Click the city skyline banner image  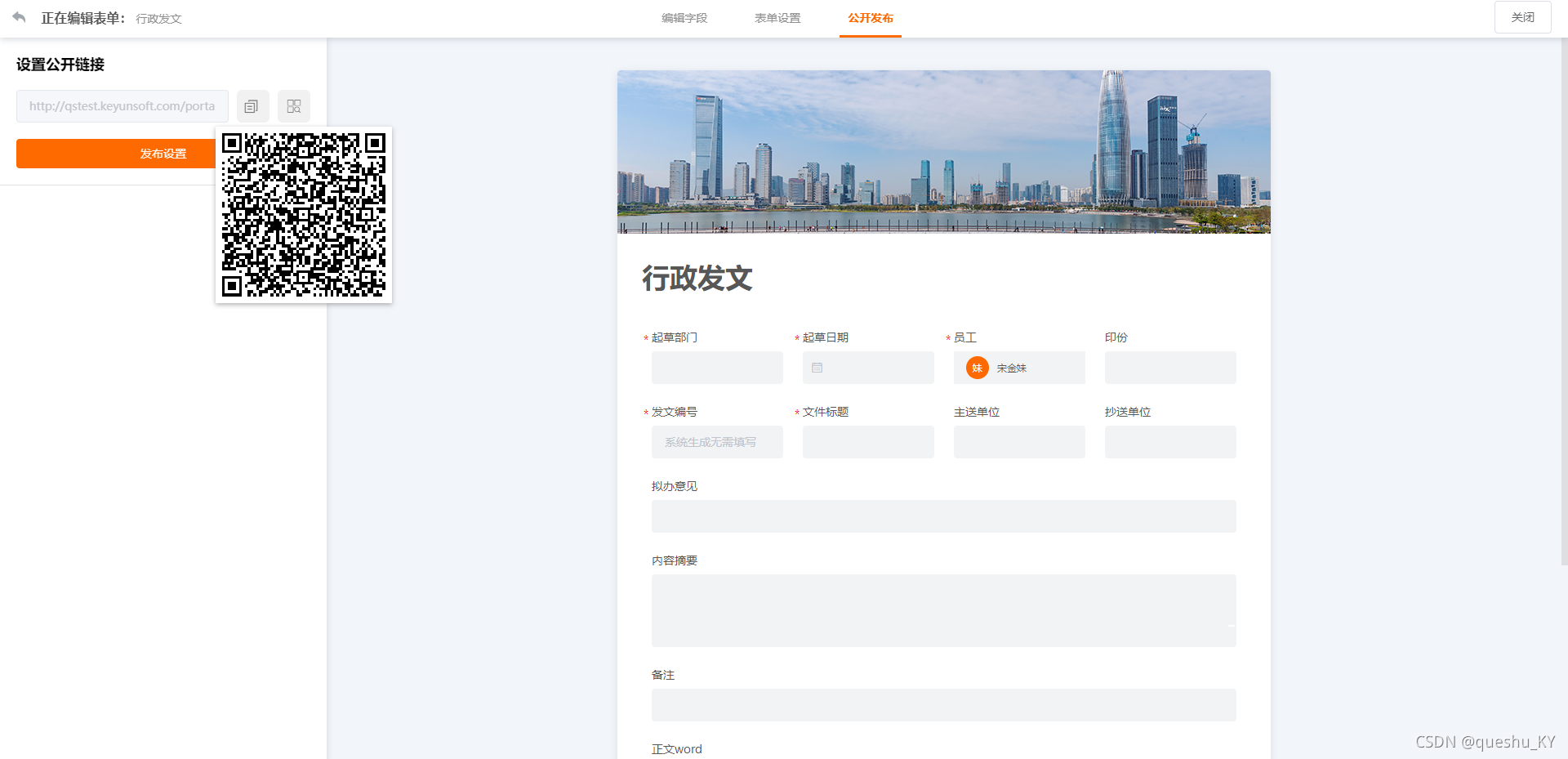(943, 151)
